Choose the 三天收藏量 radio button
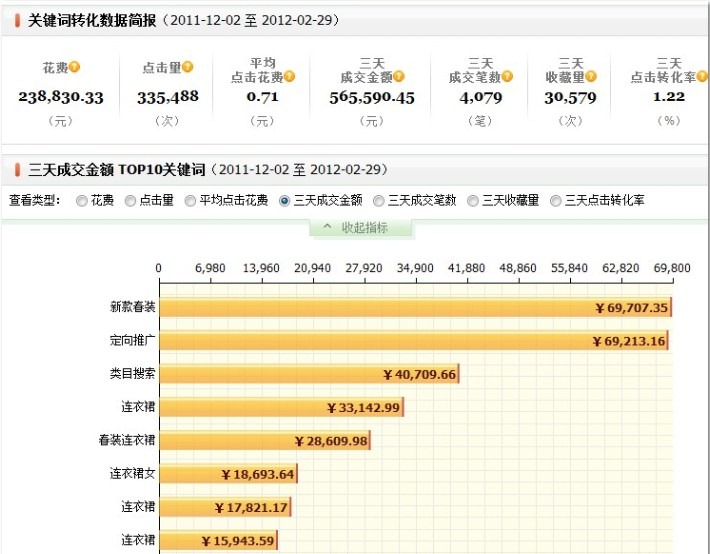The width and height of the screenshot is (710, 554). click(x=473, y=201)
